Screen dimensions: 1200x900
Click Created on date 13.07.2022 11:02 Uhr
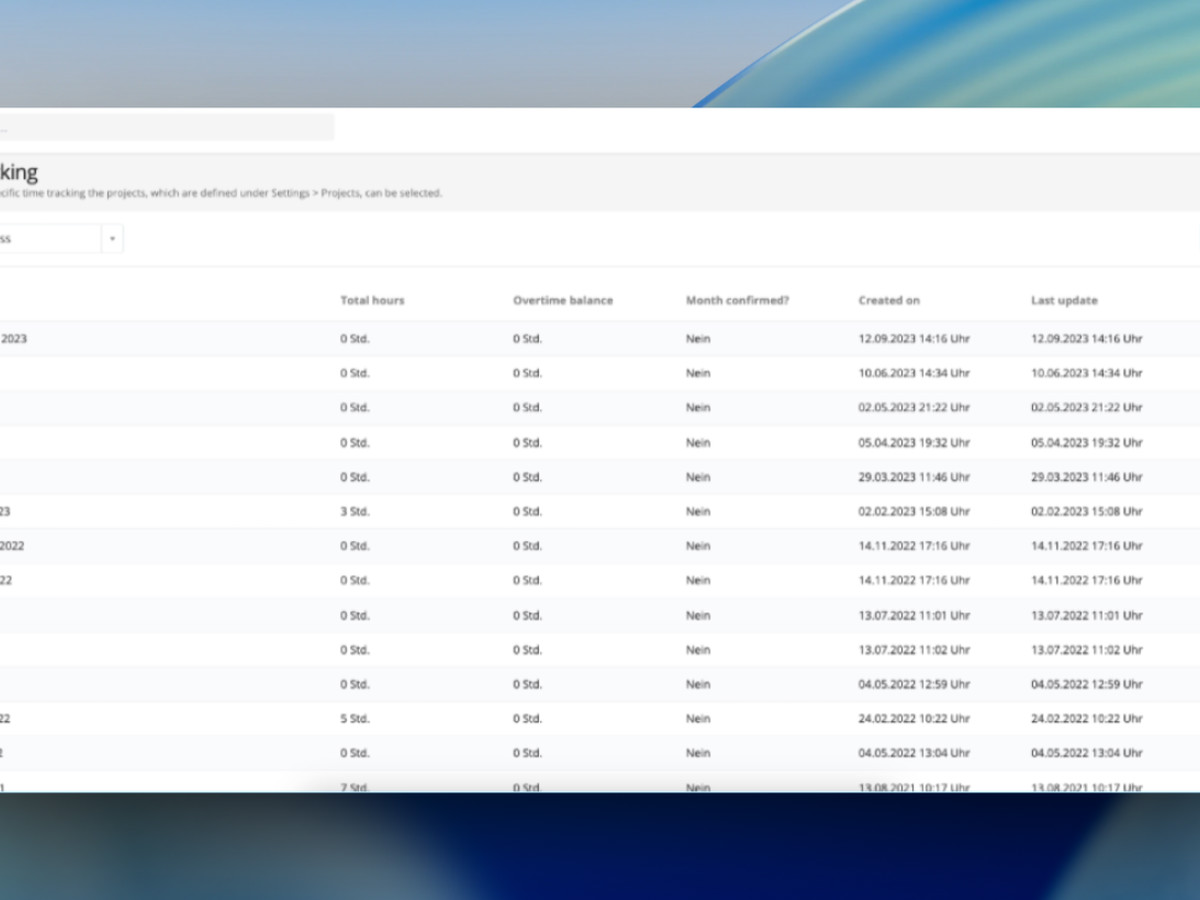(x=914, y=649)
